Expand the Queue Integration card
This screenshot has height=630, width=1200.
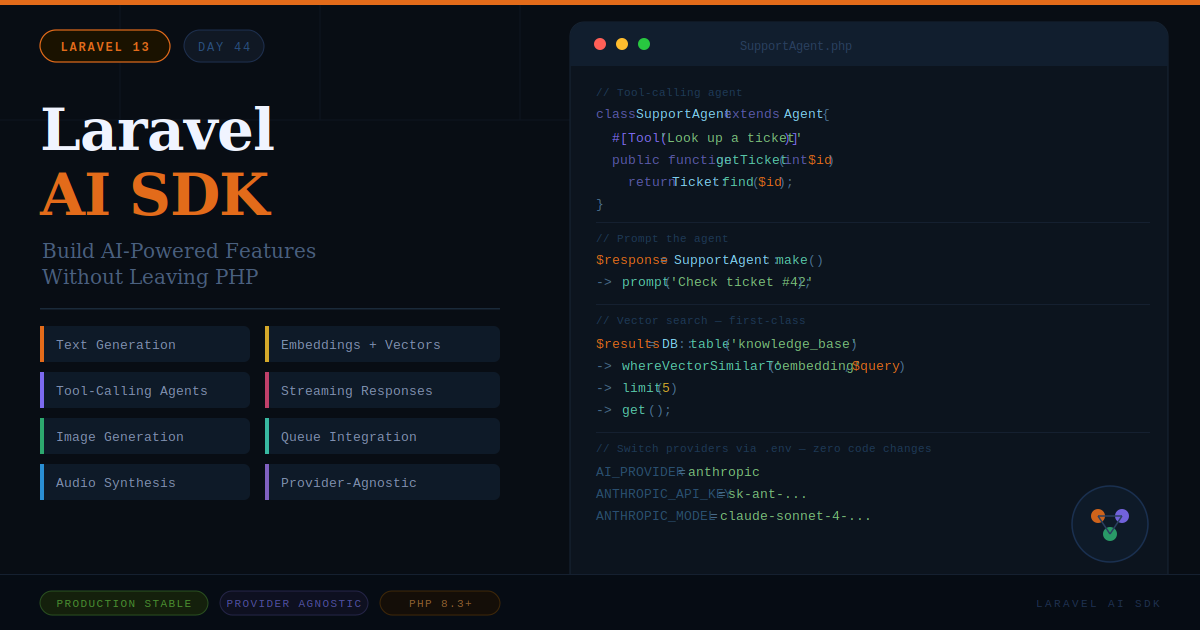coord(382,436)
